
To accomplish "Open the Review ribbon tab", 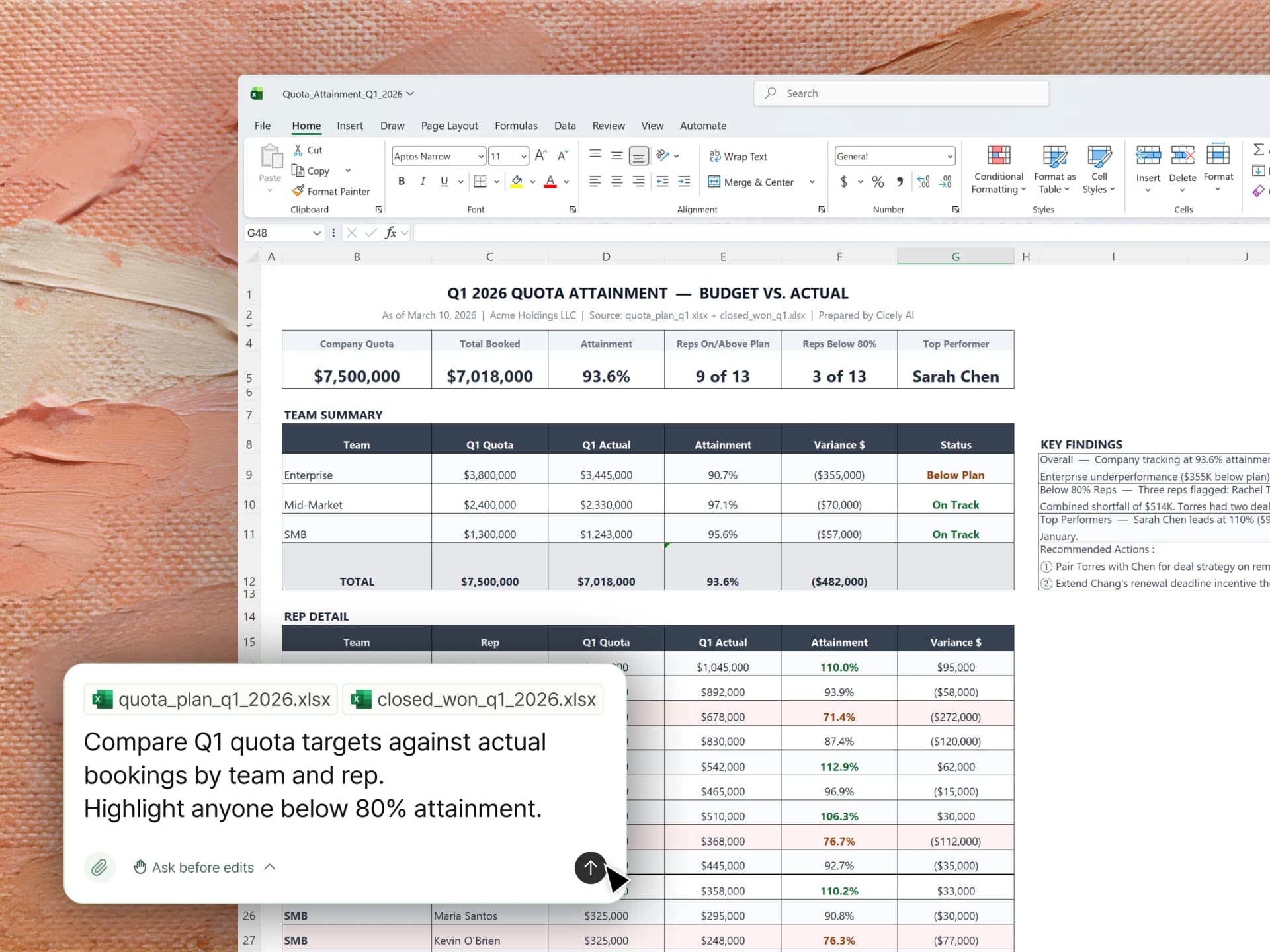I will [608, 126].
